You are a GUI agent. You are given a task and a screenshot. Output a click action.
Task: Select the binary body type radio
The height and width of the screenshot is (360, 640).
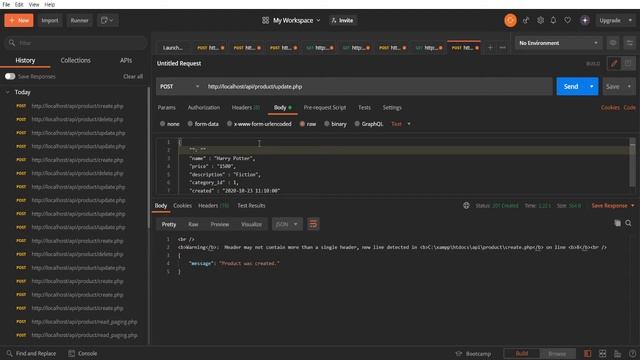pyautogui.click(x=327, y=124)
